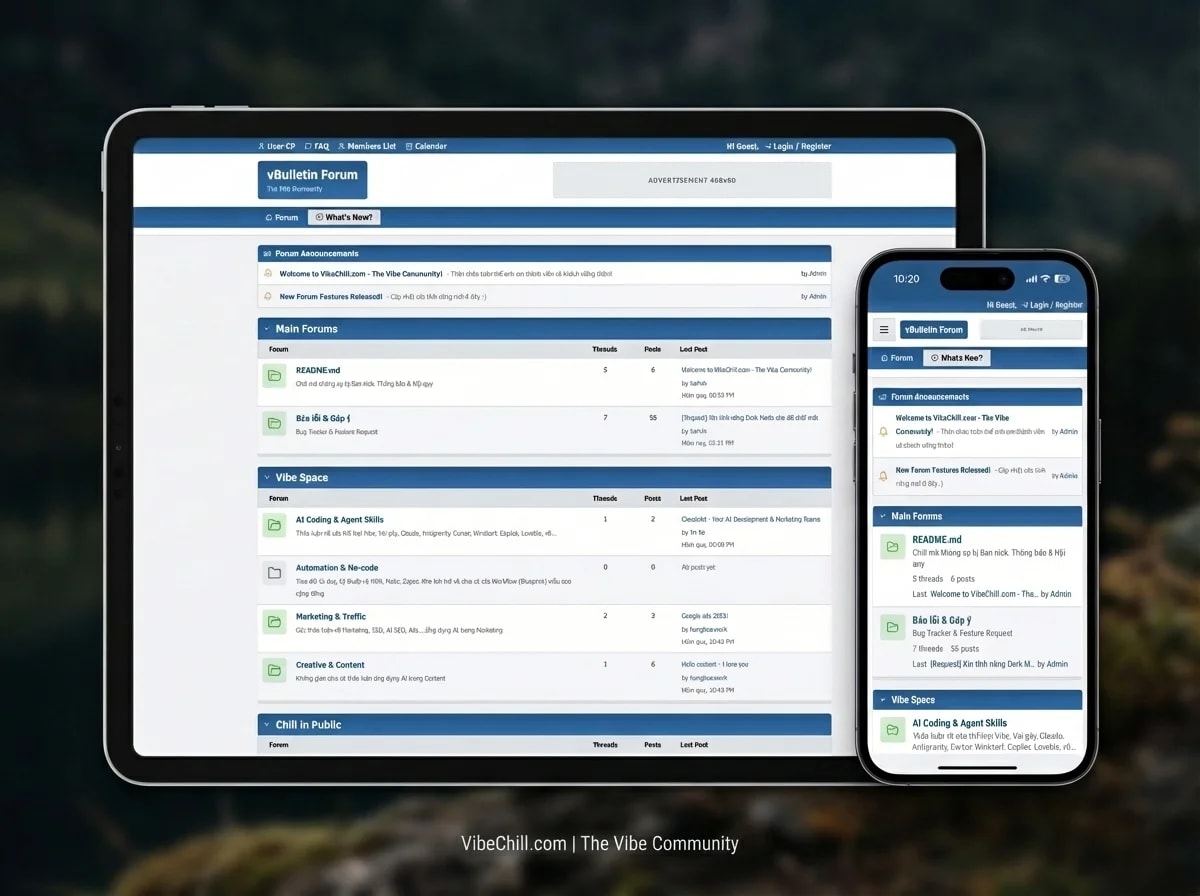Select the Forum tab in tablet navbar

(x=282, y=217)
